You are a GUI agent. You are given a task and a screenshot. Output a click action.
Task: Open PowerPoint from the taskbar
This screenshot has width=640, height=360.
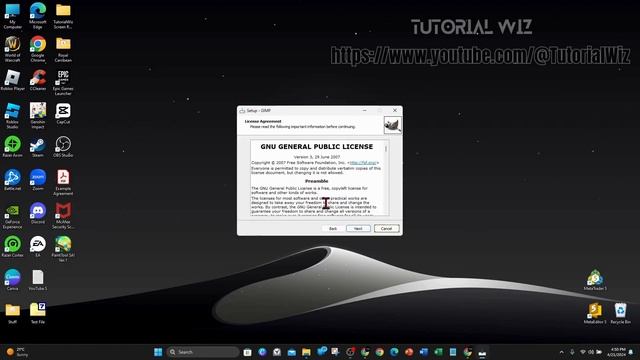tap(409, 352)
